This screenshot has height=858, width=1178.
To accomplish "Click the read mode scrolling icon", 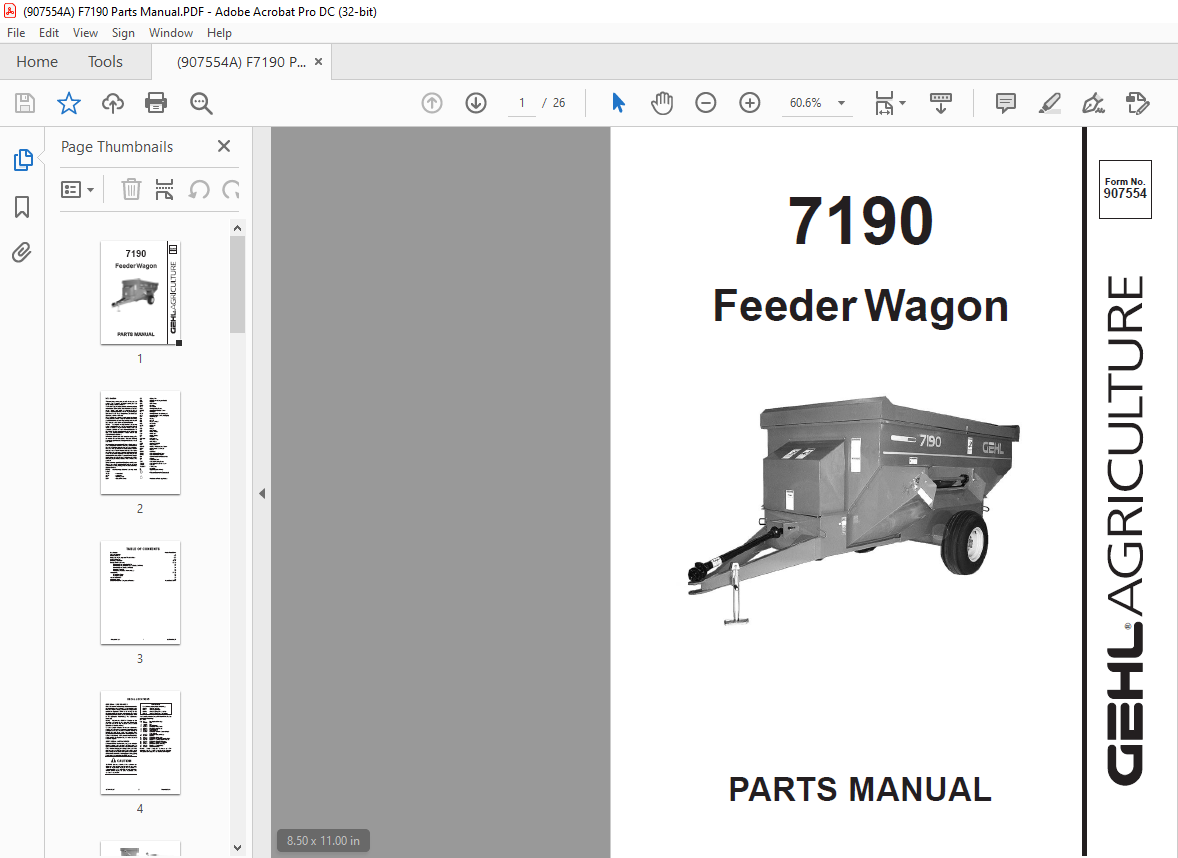I will click(x=941, y=103).
